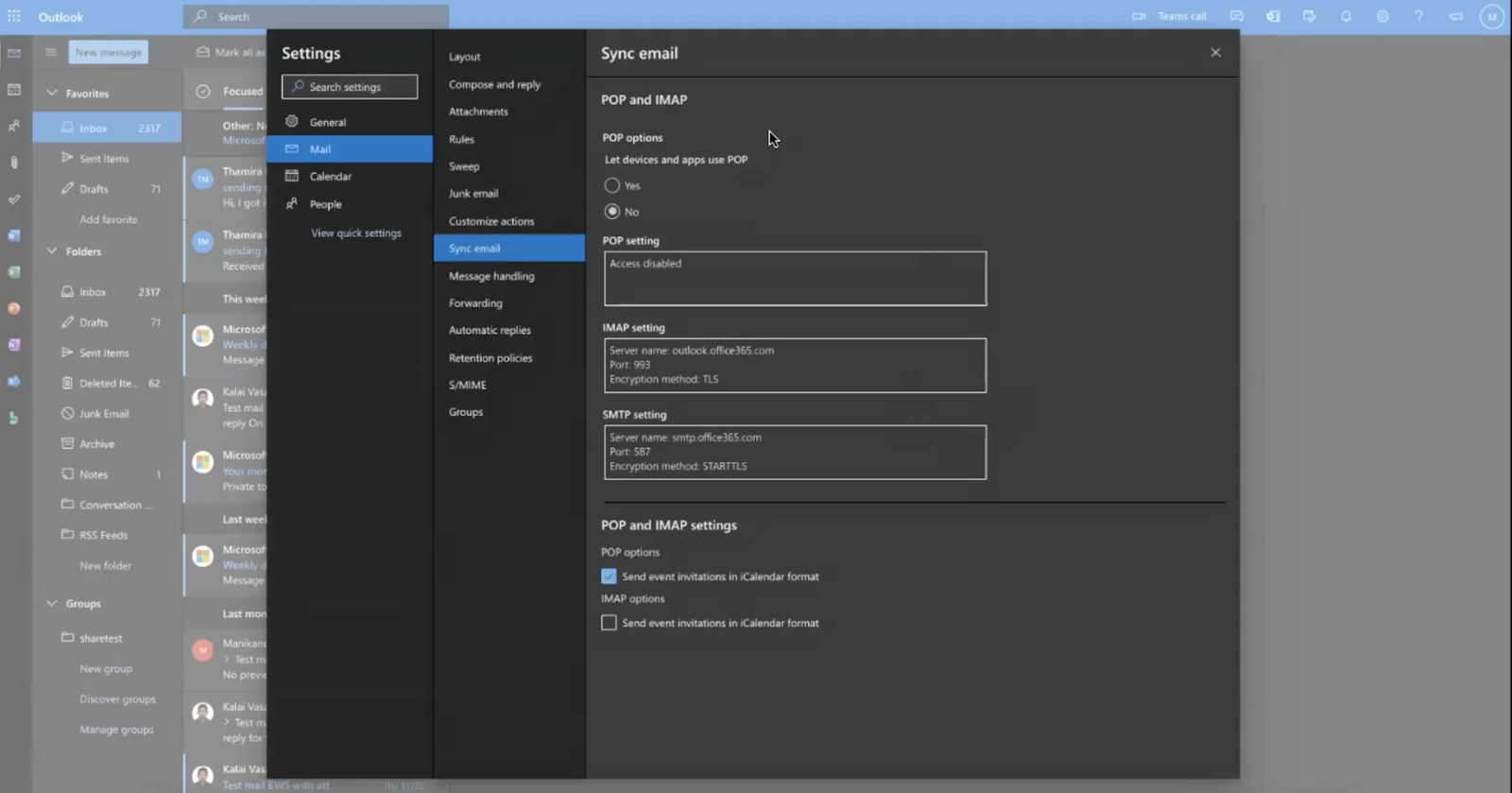Start a Teams call from header
The width and height of the screenshot is (1512, 793).
(1169, 16)
